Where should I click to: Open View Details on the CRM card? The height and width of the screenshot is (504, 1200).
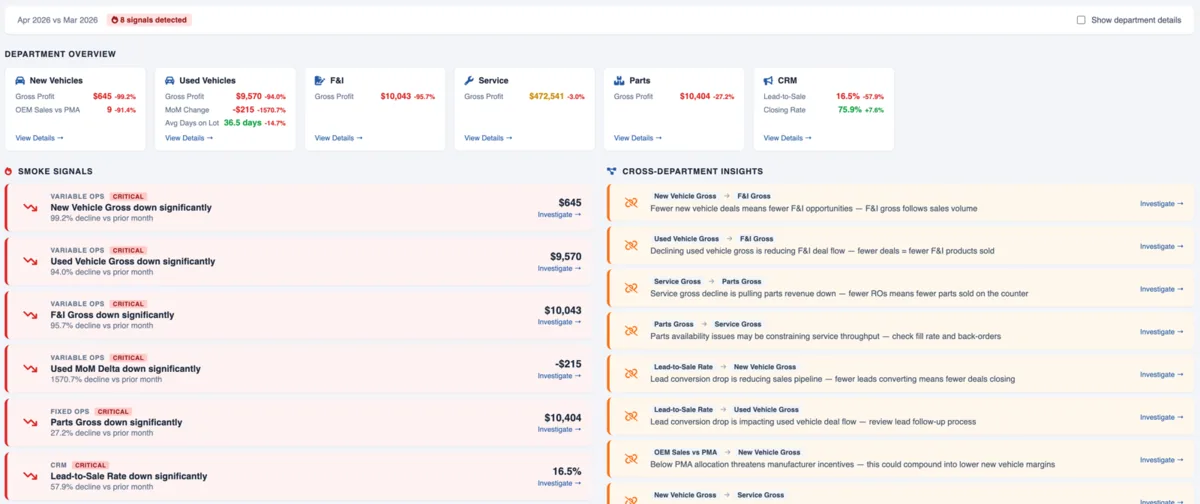pos(788,138)
